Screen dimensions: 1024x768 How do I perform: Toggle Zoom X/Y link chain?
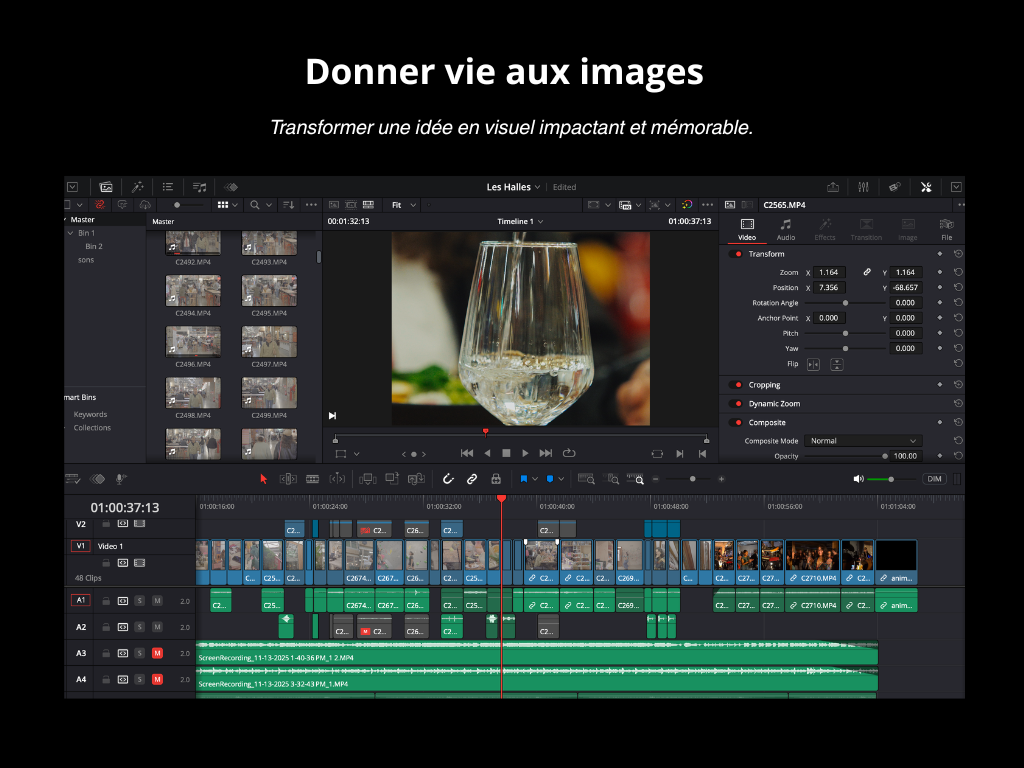click(x=867, y=272)
